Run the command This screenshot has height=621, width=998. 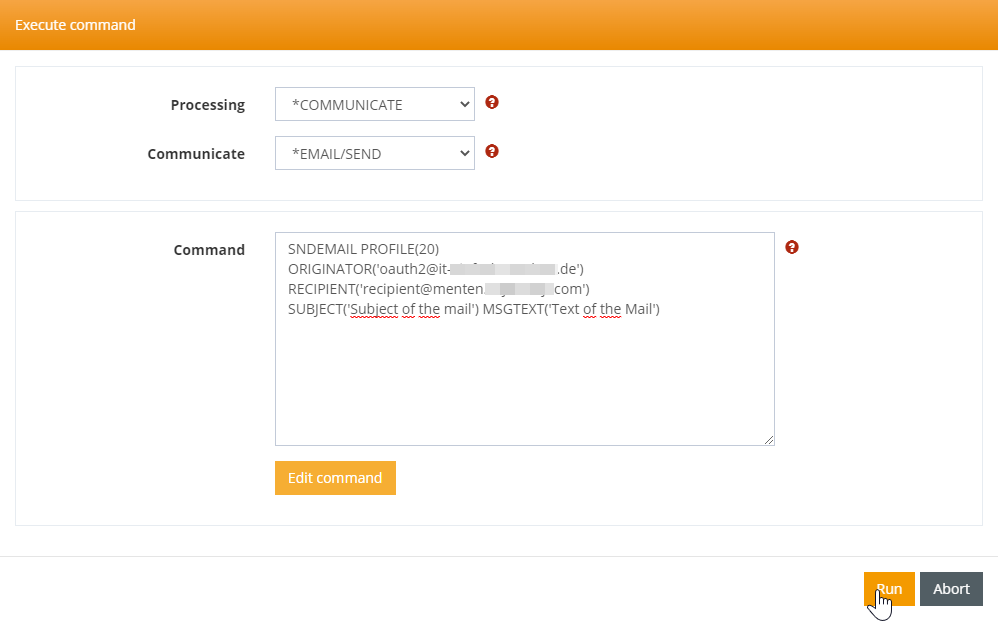(889, 589)
